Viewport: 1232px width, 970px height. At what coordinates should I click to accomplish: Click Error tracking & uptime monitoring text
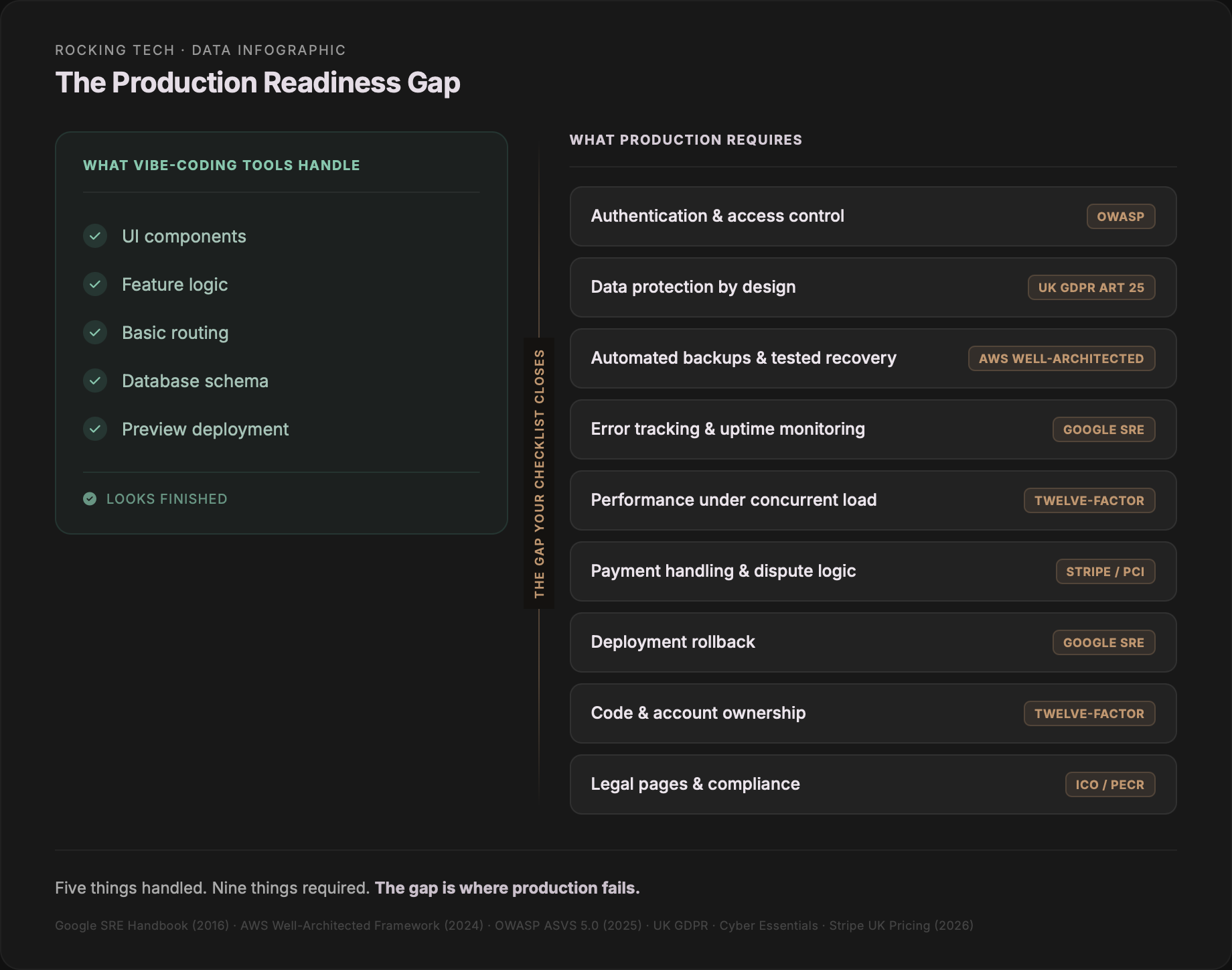728,429
